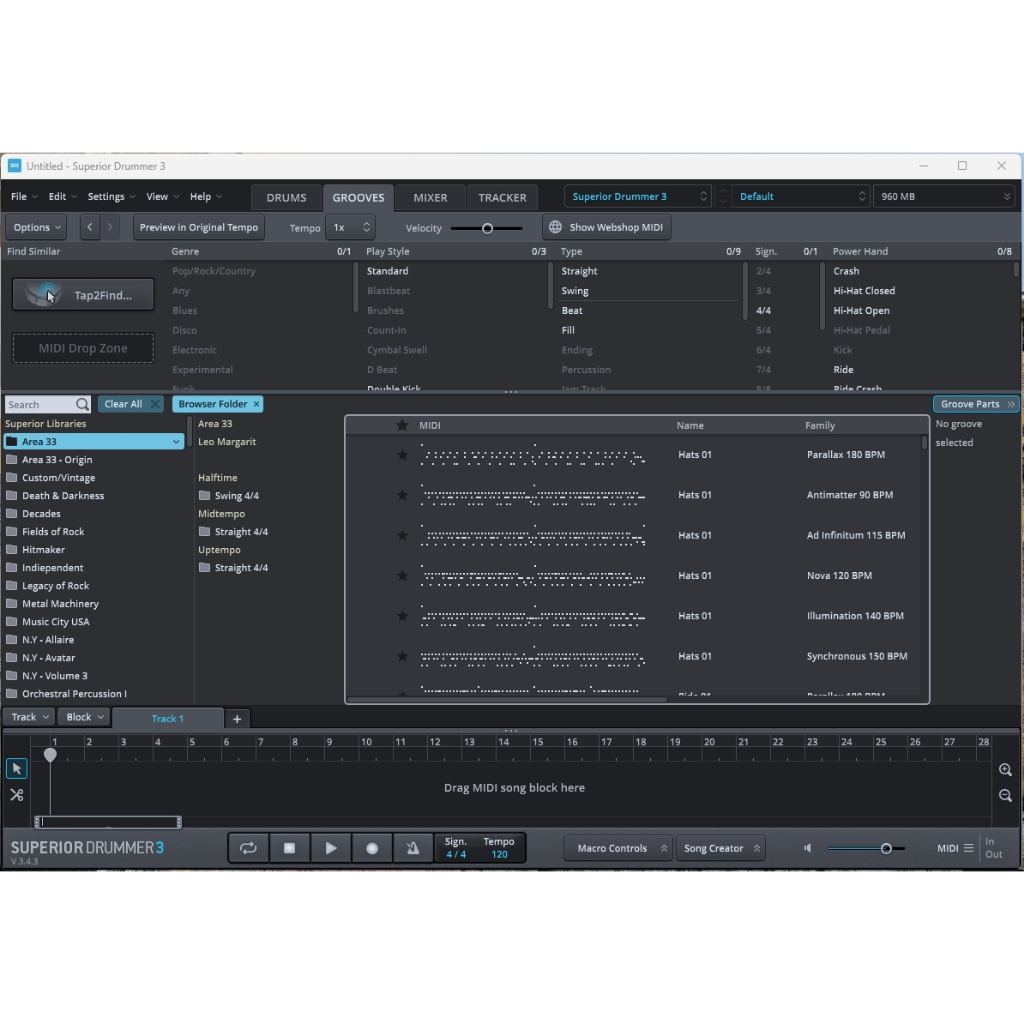The width and height of the screenshot is (1024, 1024).
Task: Switch to the MIXER tab
Action: tap(430, 198)
